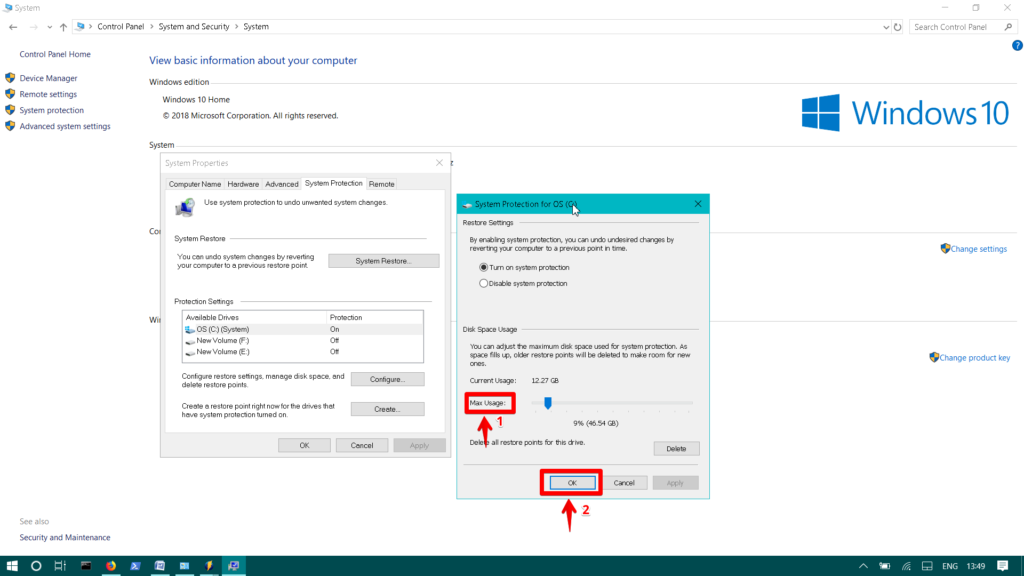
Task: Click the shield icon beside Change product key
Action: 934,357
